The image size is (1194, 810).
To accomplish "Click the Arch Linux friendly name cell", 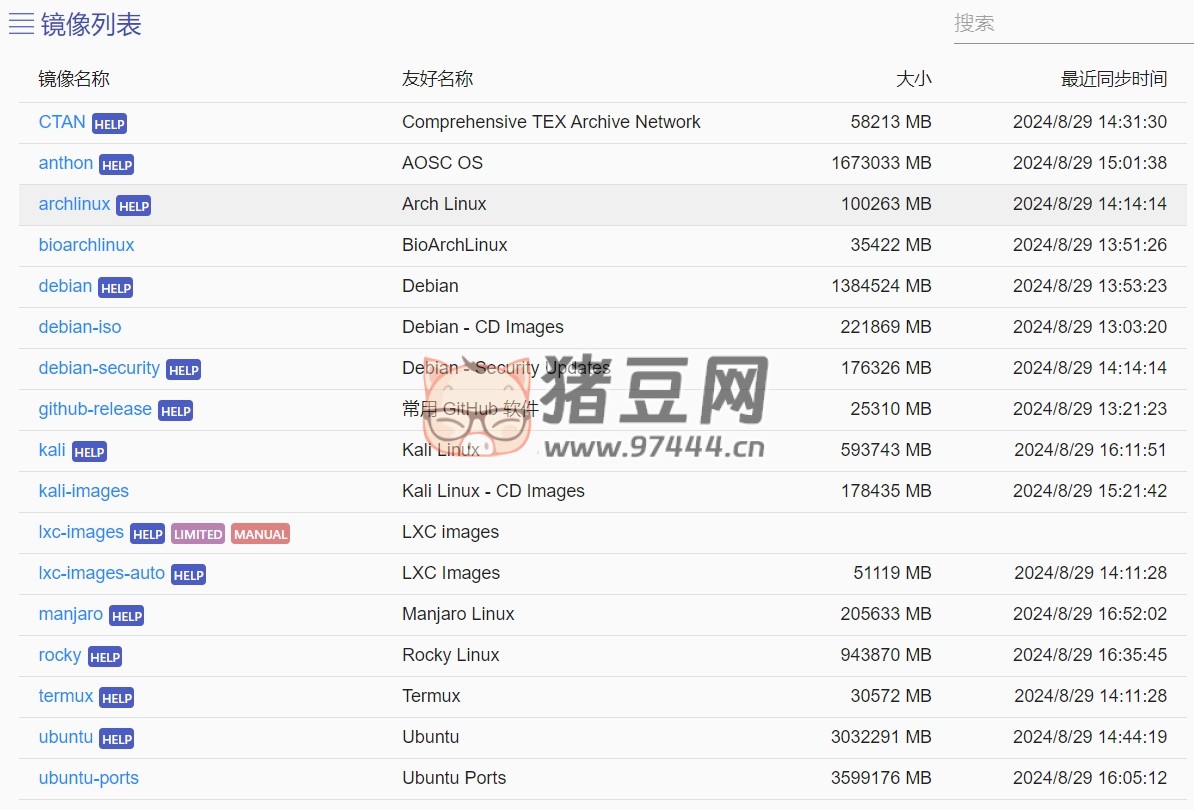I will pyautogui.click(x=444, y=205).
